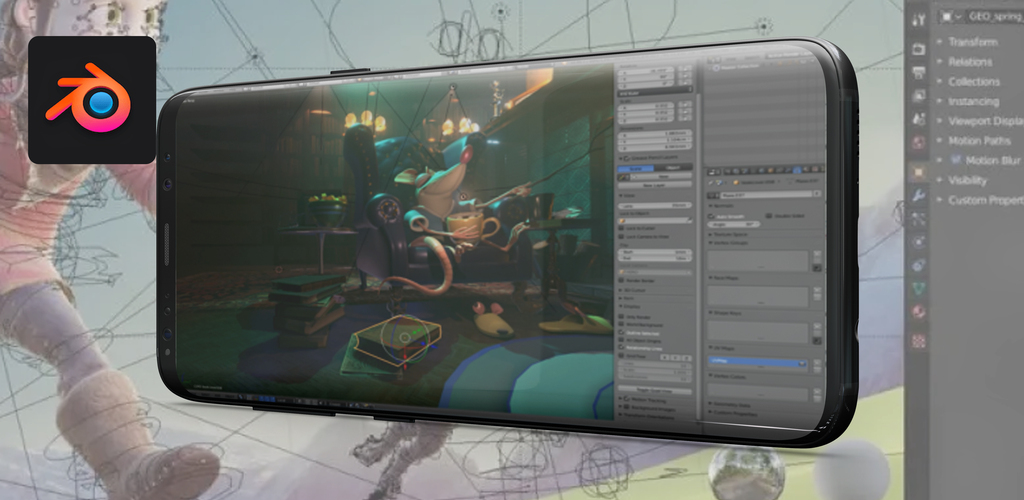Click New Layer button on phone screen
The width and height of the screenshot is (1024, 500).
coord(655,185)
